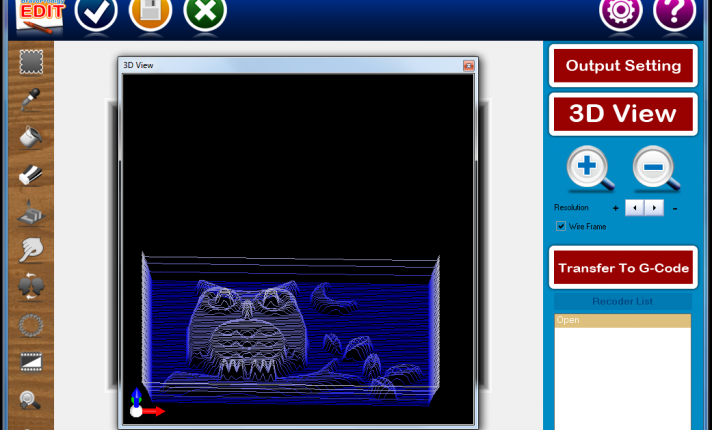Viewport: 712px width, 430px height.
Task: Open help with the question mark icon
Action: [675, 13]
